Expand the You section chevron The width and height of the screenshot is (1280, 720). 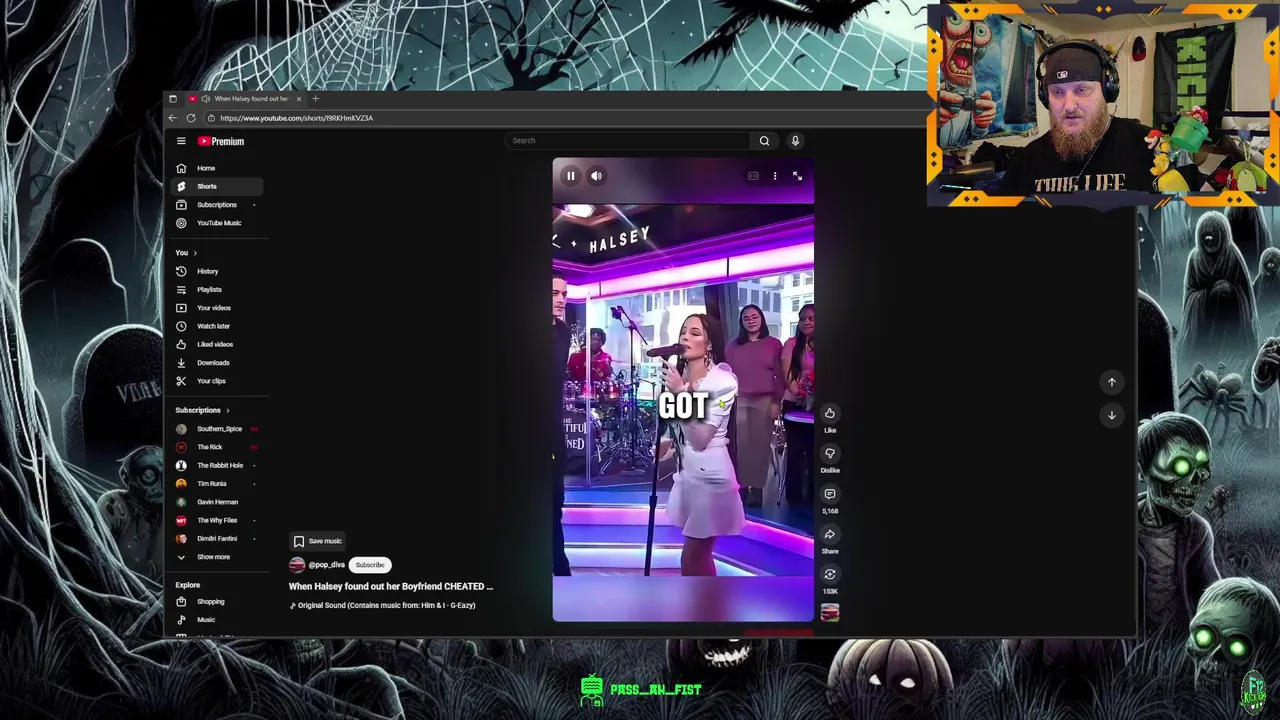pos(195,253)
